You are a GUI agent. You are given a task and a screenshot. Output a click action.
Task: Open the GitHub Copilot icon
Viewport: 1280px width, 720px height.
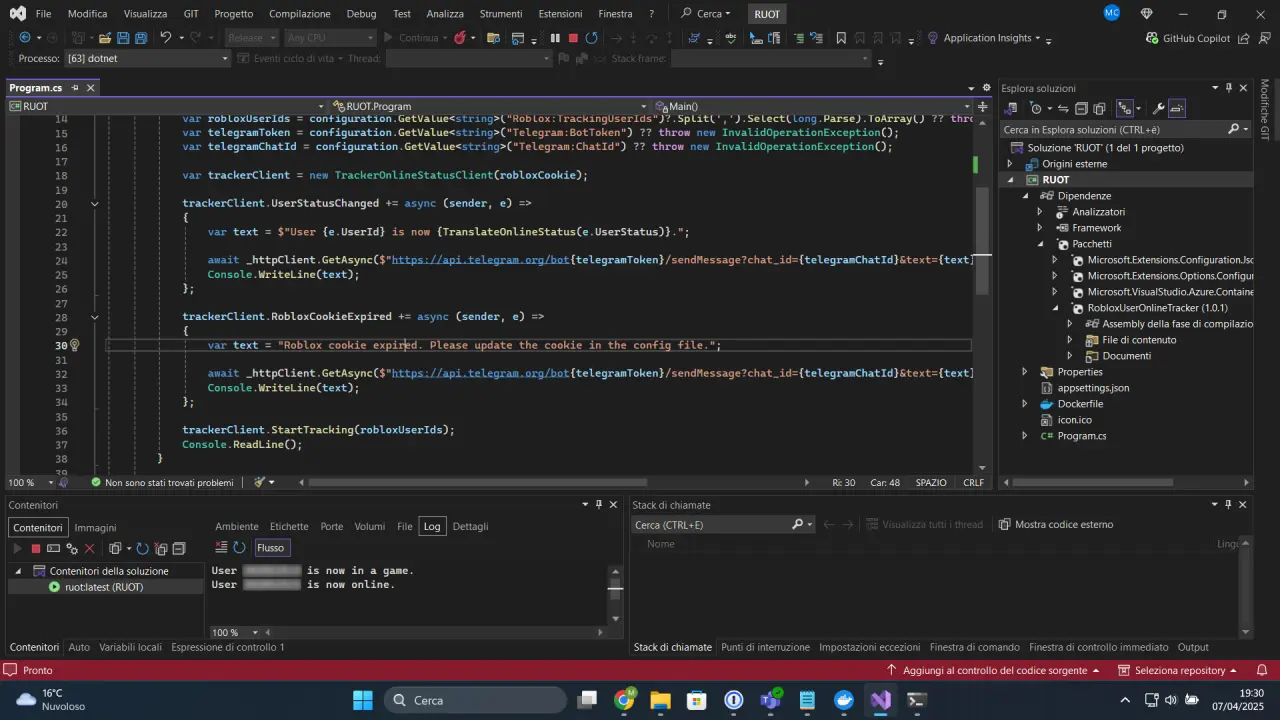point(1152,38)
